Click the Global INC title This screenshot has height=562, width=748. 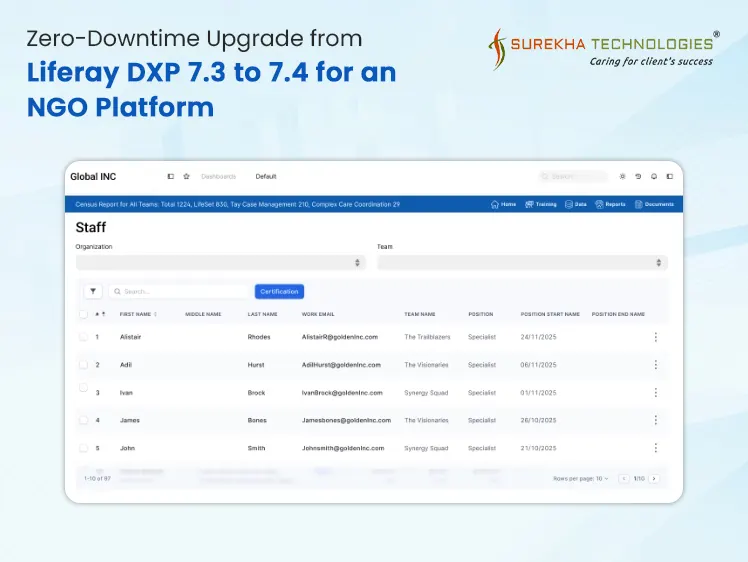click(93, 177)
